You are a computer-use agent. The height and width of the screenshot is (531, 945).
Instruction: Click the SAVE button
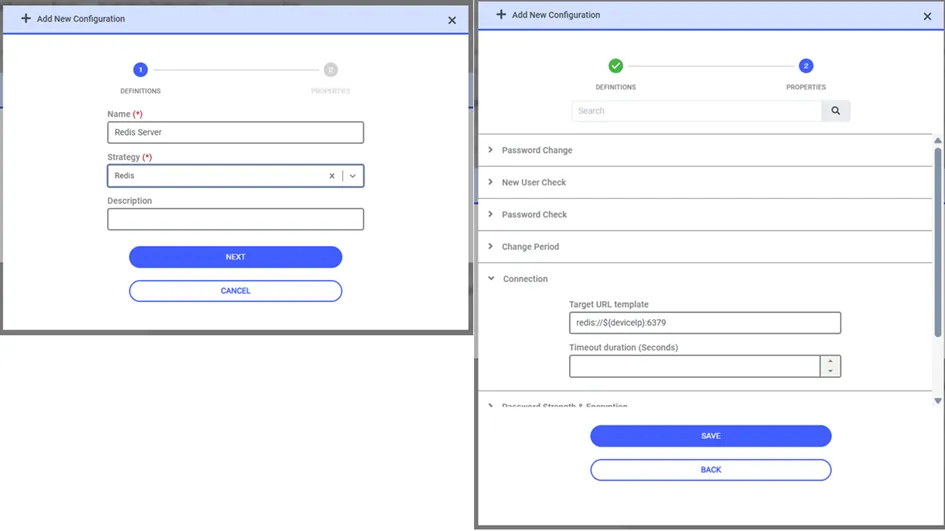click(x=711, y=436)
